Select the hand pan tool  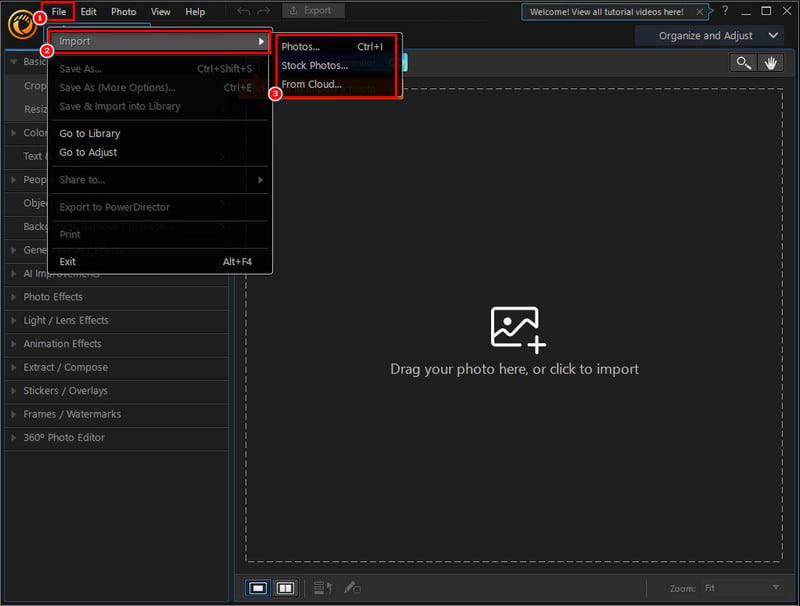point(770,63)
